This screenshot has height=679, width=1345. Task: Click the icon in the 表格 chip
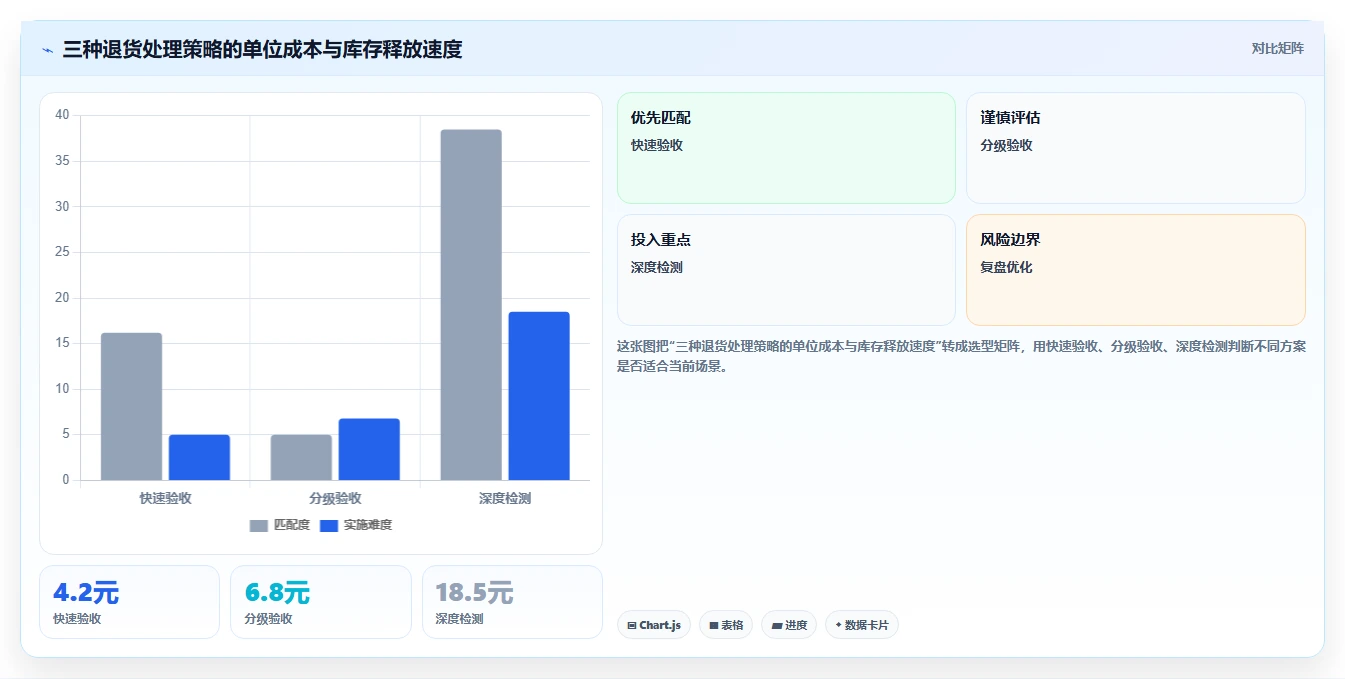pyautogui.click(x=714, y=626)
